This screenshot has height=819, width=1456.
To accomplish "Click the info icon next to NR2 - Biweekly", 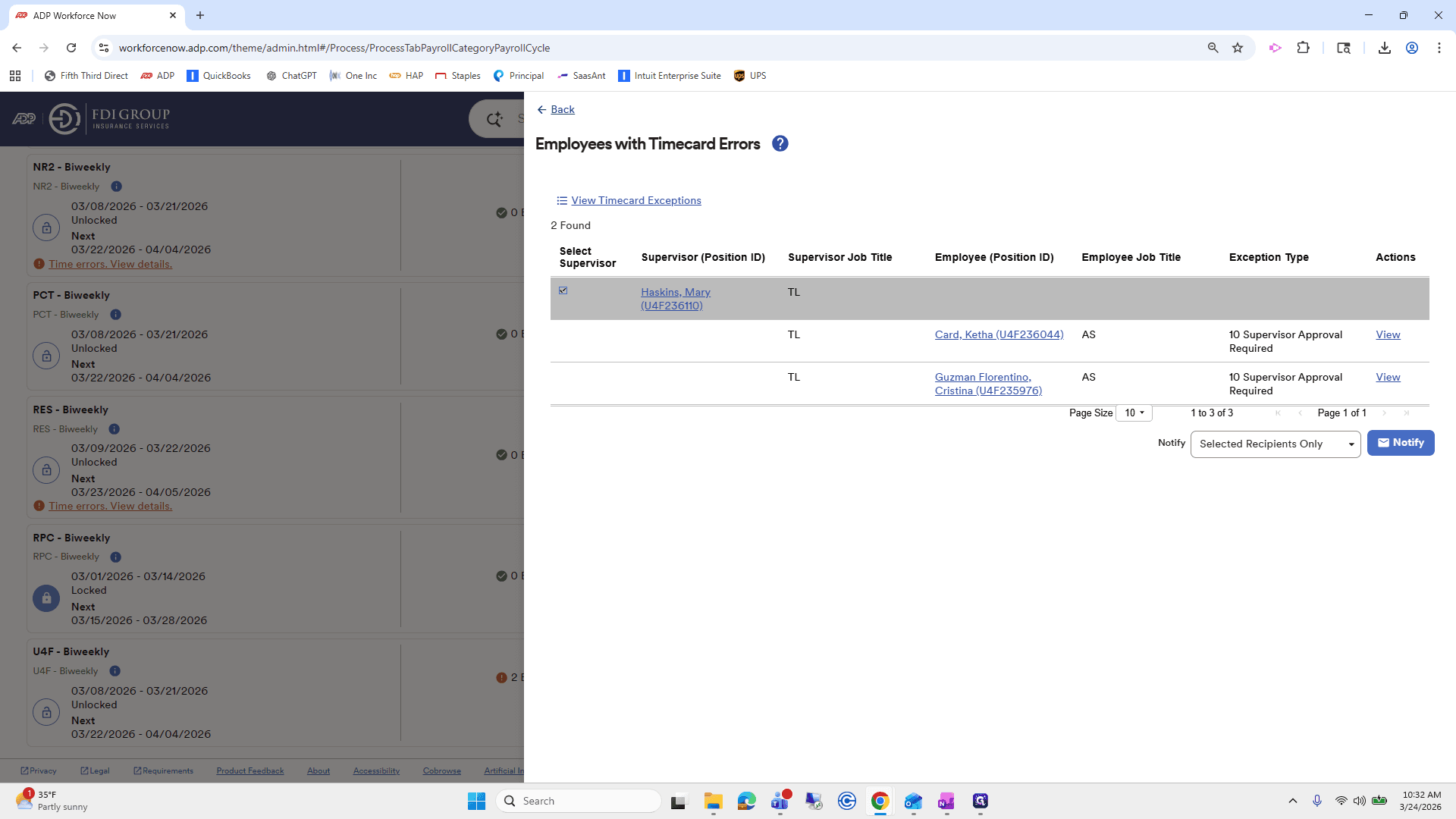I will pyautogui.click(x=116, y=187).
